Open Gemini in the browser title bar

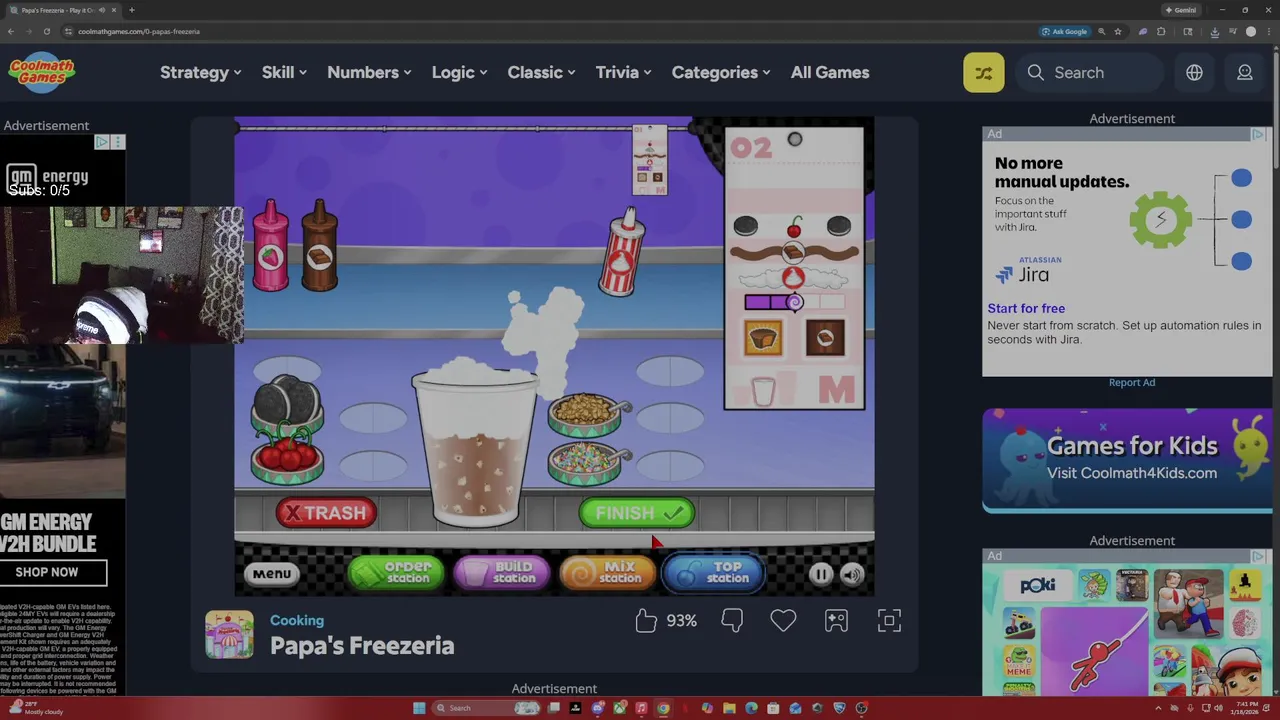point(1181,10)
